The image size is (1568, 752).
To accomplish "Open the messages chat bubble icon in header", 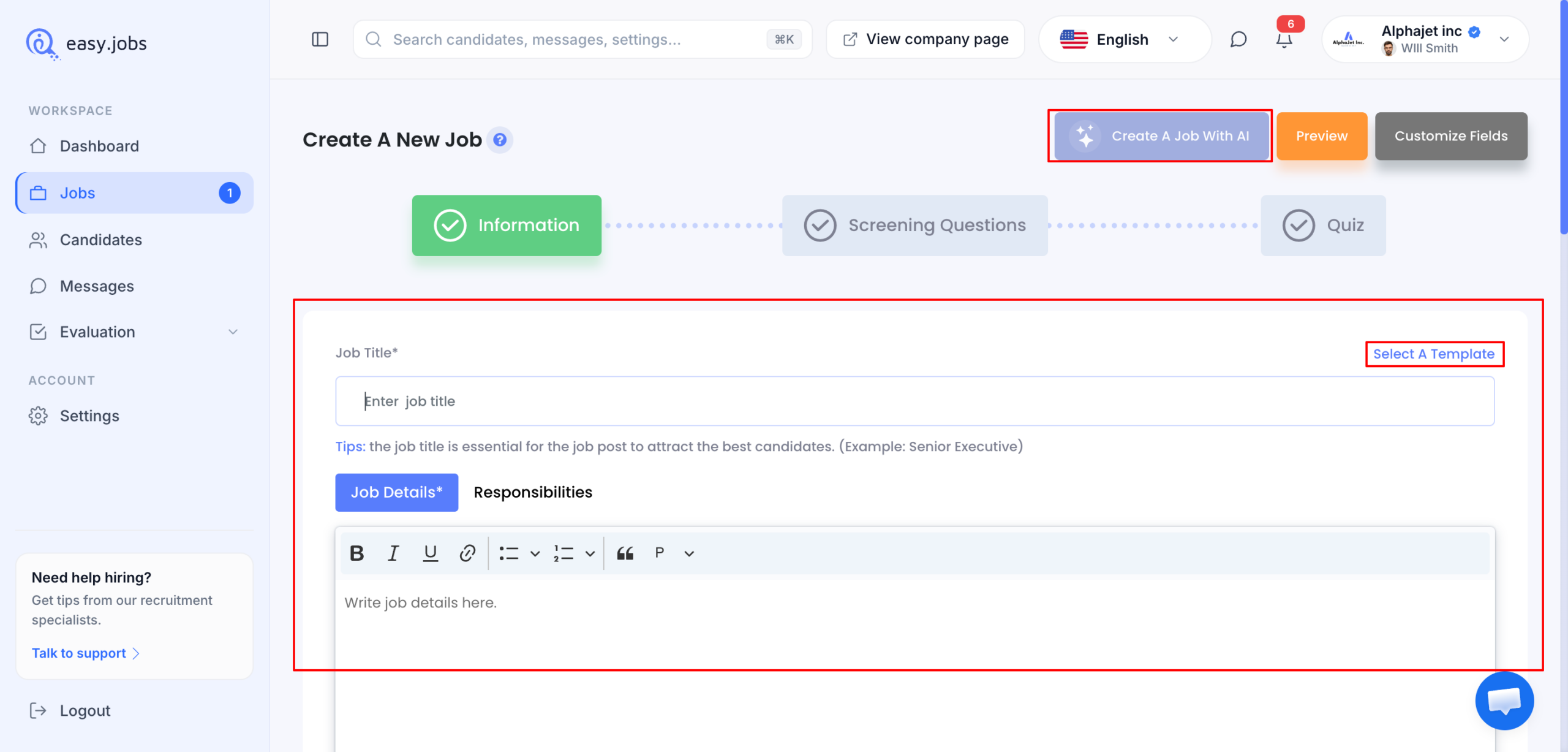I will (x=1238, y=39).
